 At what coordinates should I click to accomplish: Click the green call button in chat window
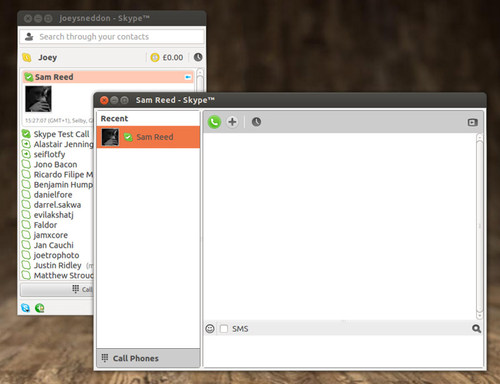click(x=214, y=122)
